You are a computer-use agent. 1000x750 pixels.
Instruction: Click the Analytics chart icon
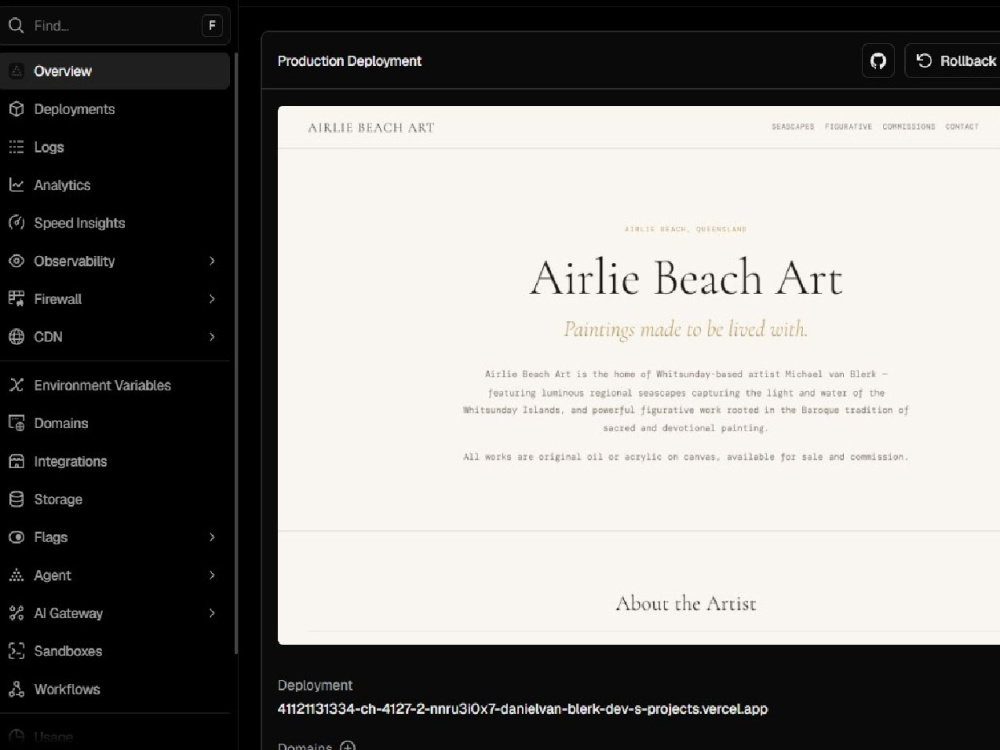(17, 185)
